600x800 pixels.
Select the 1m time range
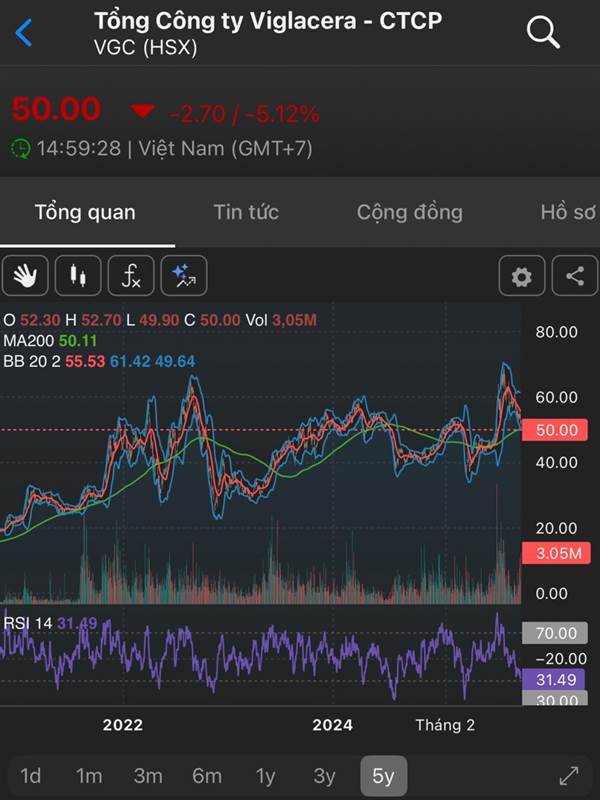89,776
